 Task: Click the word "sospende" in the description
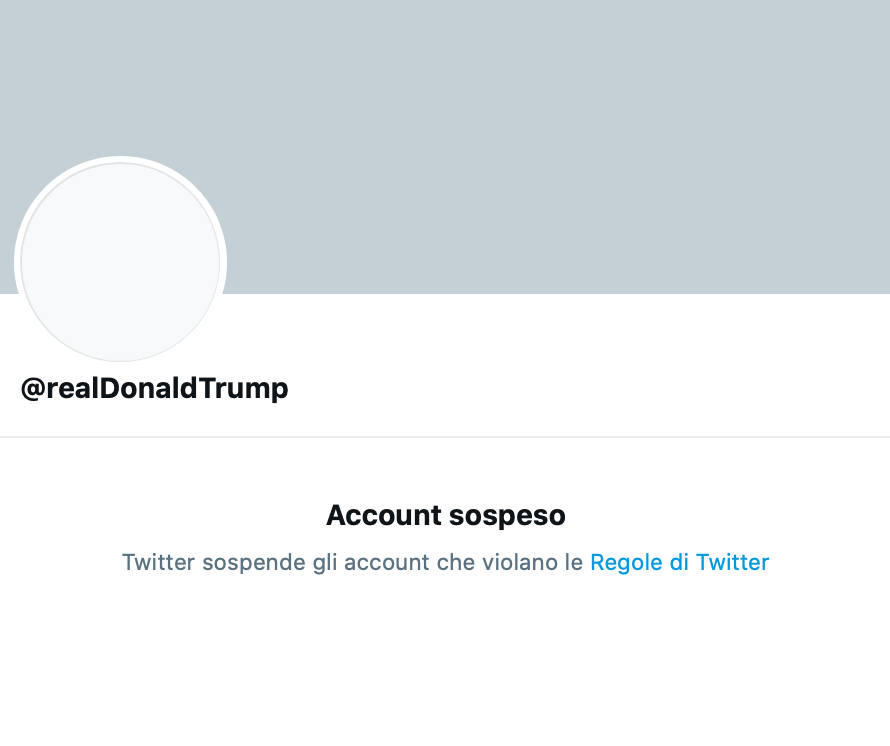click(249, 562)
